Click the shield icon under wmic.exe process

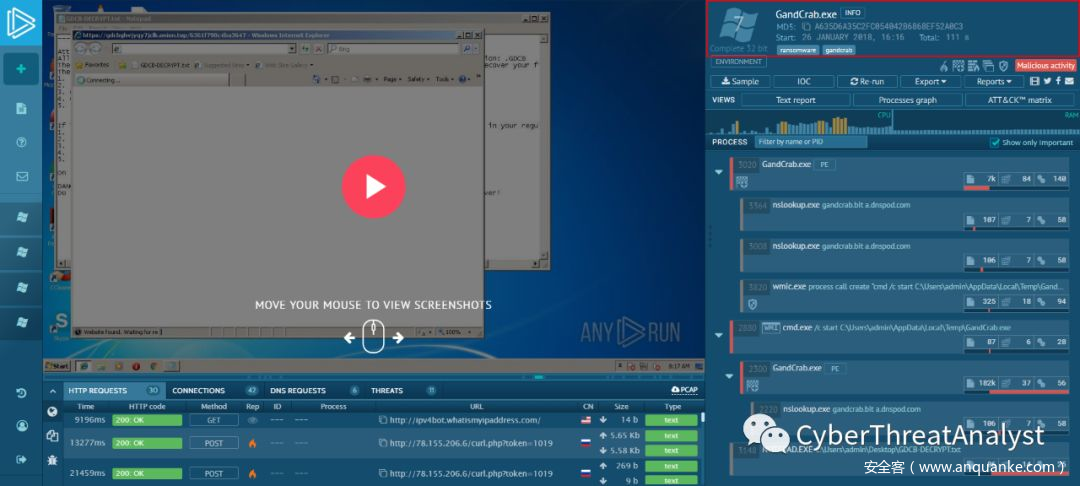pyautogui.click(x=753, y=303)
